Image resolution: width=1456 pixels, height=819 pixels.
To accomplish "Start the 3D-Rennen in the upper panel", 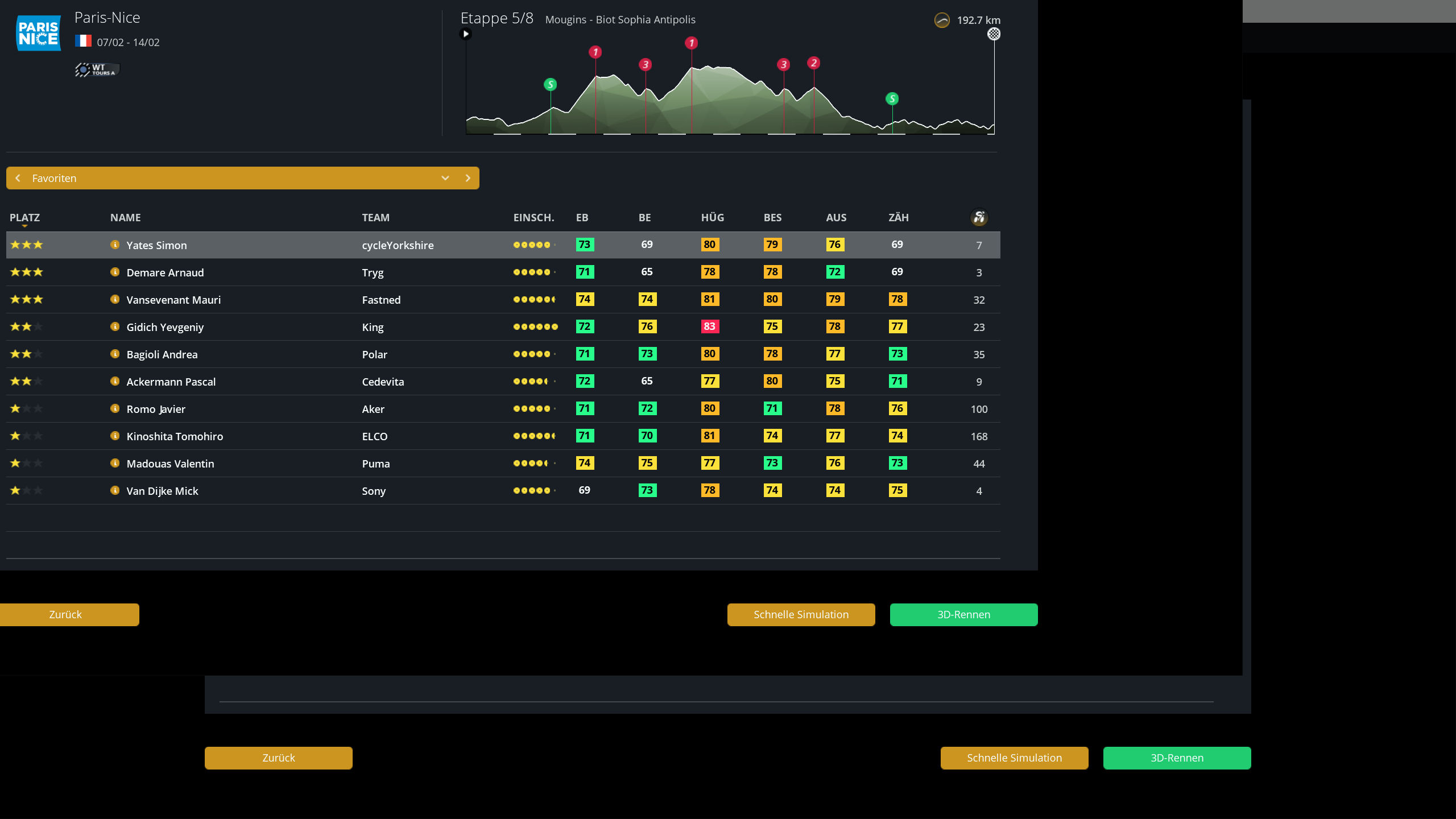I will pyautogui.click(x=963, y=614).
